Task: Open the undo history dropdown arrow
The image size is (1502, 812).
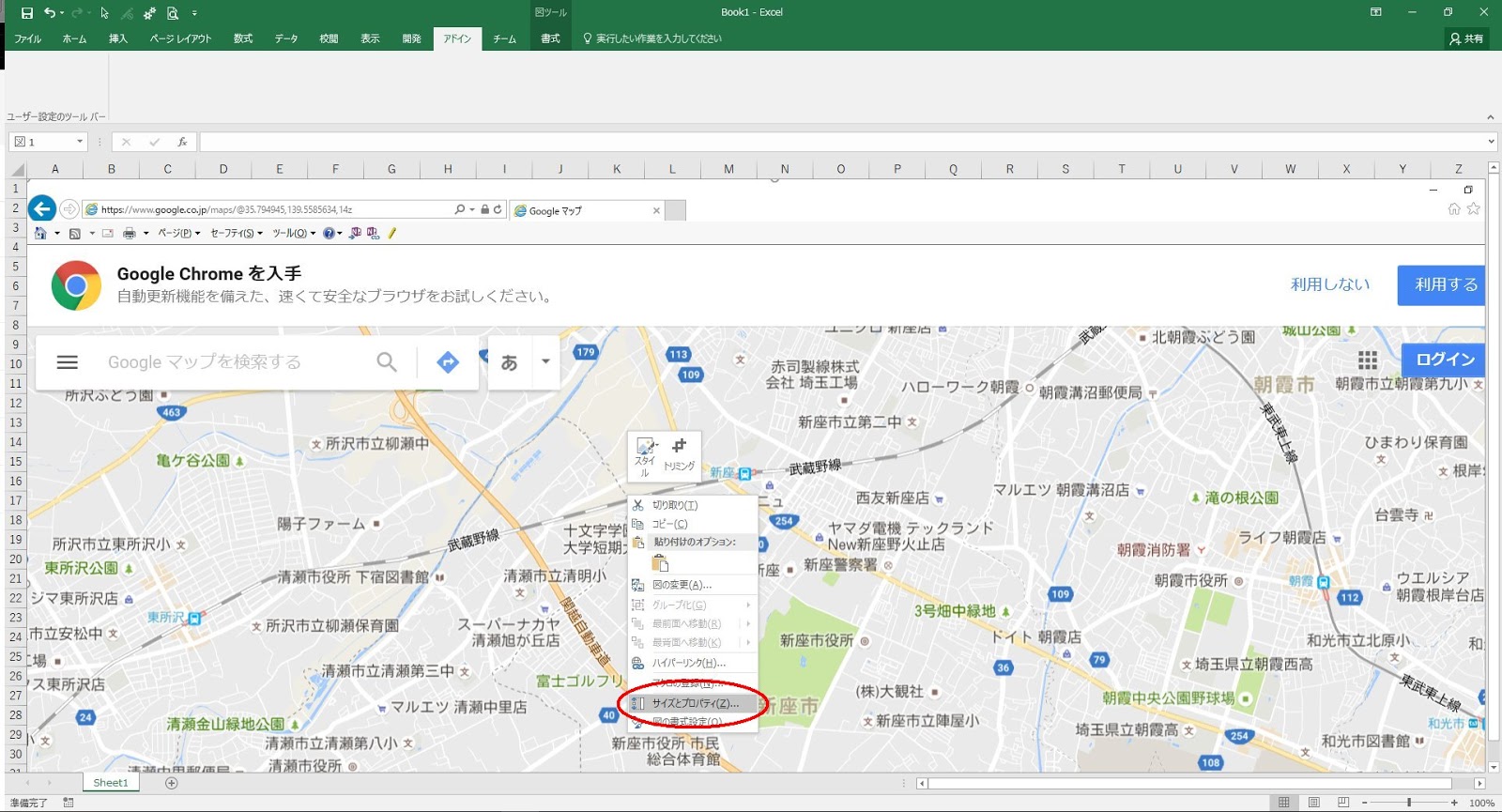Action: click(x=62, y=13)
